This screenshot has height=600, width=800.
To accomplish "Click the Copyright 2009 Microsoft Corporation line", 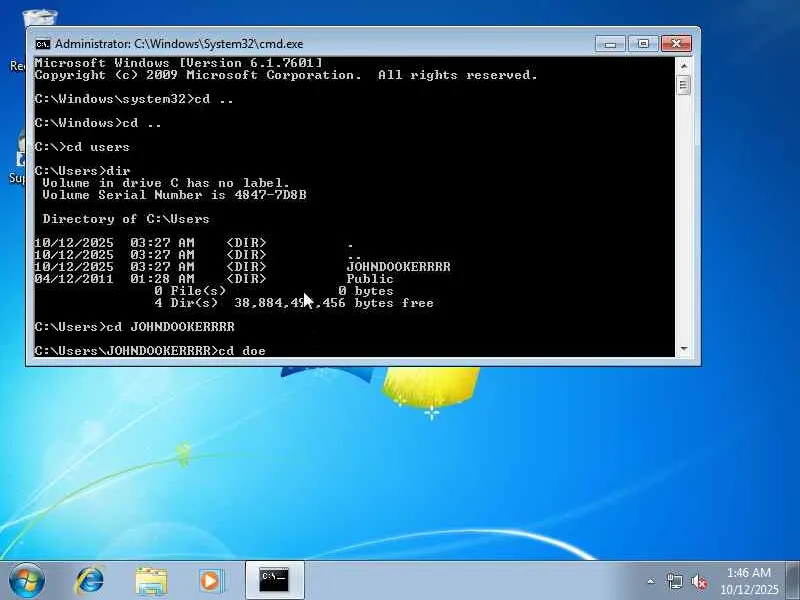I will [286, 75].
